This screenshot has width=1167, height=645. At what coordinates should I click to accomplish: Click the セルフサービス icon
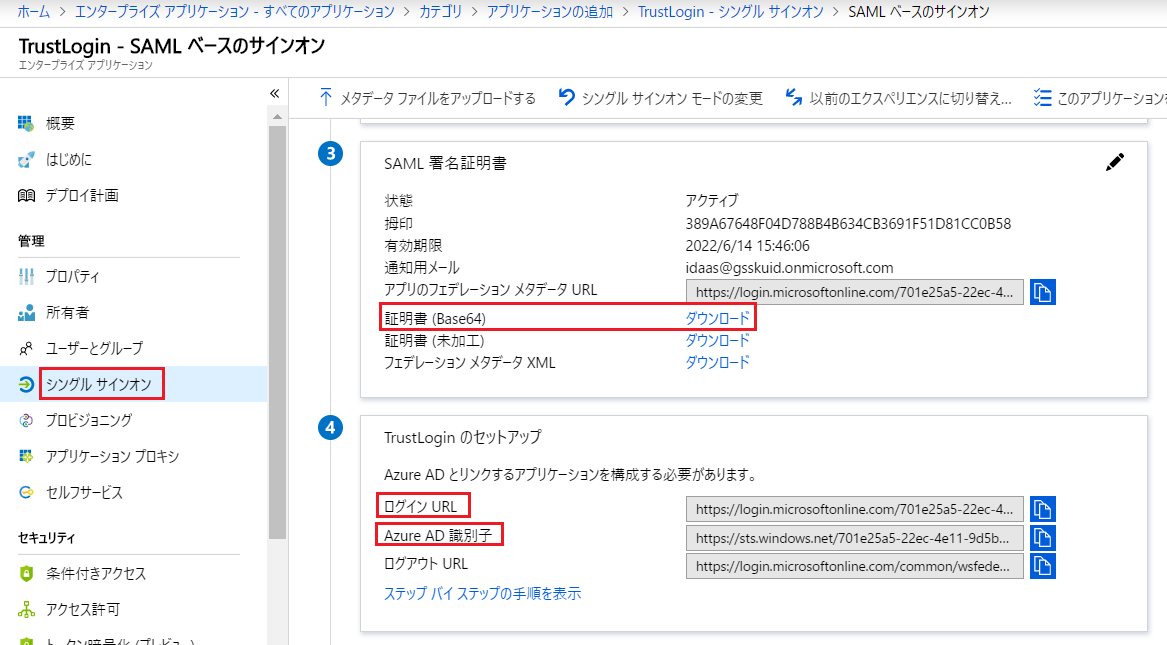point(26,492)
